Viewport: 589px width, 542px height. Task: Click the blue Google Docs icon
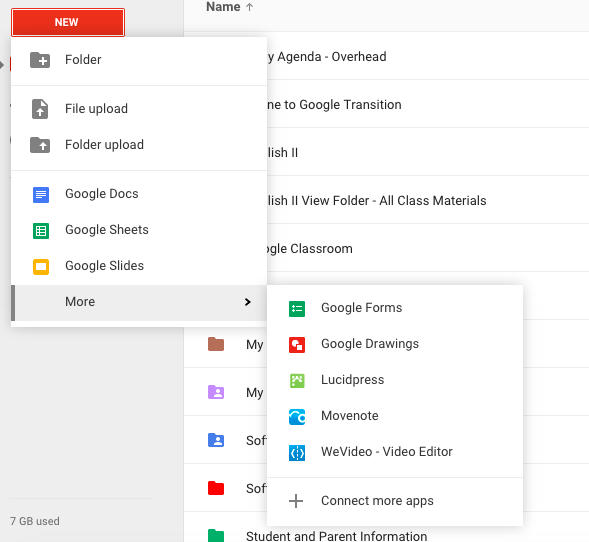[41, 195]
